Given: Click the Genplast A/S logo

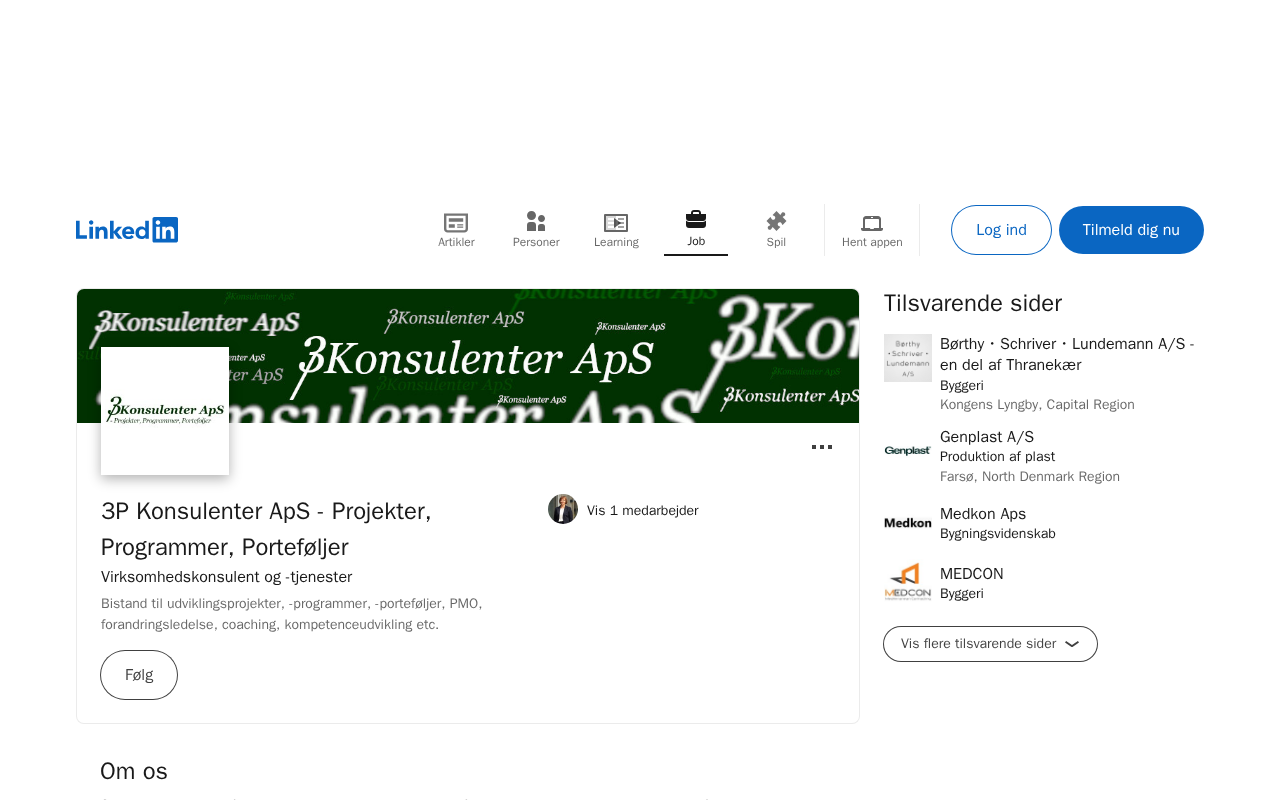Looking at the screenshot, I should (x=908, y=451).
